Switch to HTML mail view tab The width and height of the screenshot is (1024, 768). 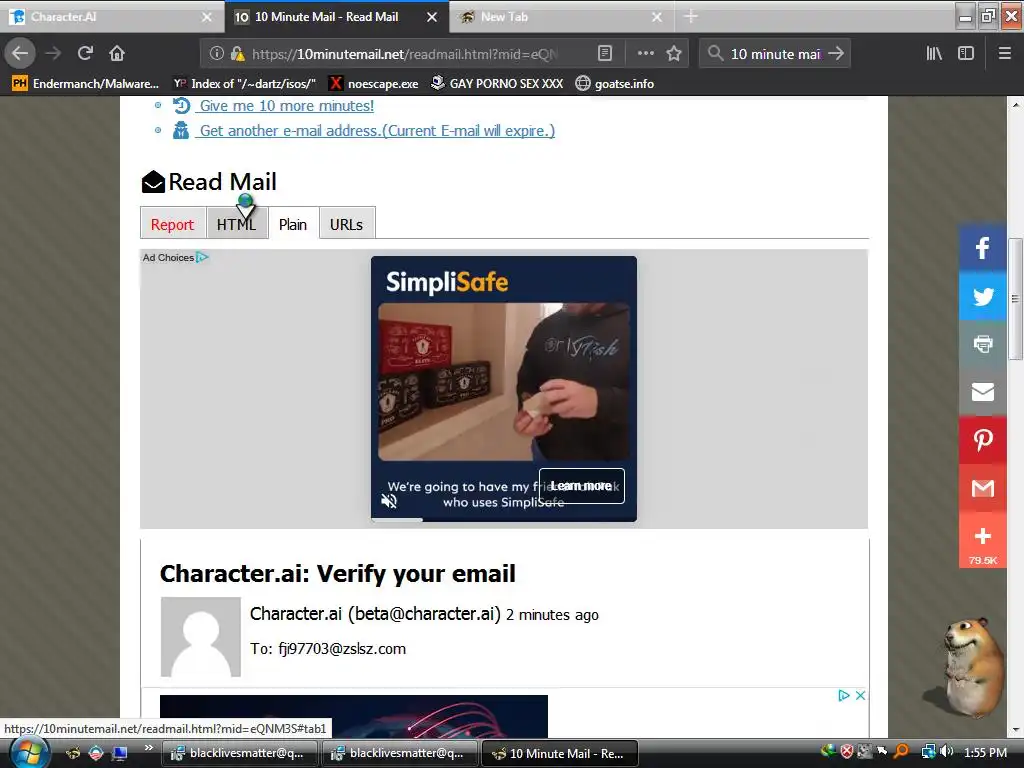tap(236, 224)
